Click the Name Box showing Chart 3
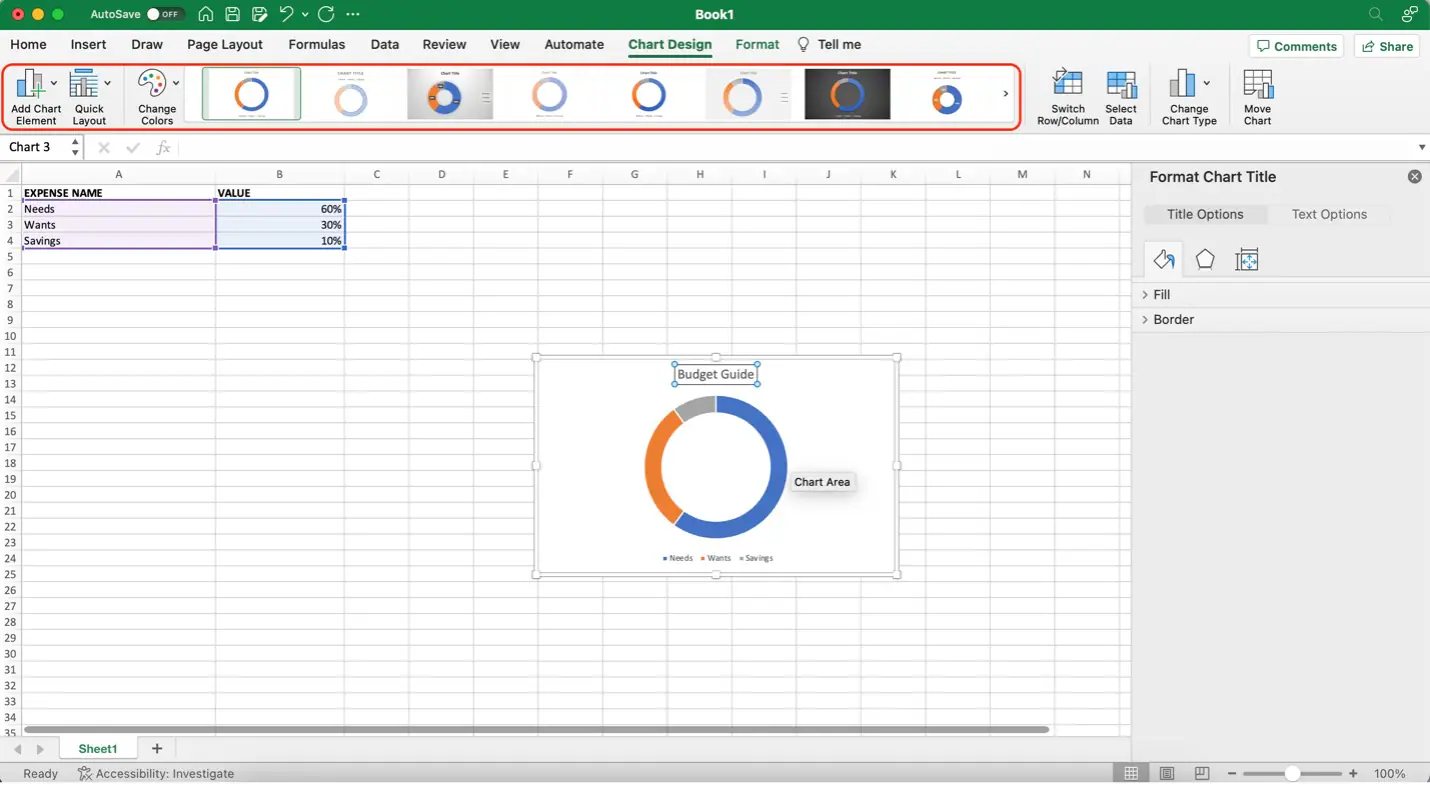The height and width of the screenshot is (785, 1430). (x=35, y=147)
